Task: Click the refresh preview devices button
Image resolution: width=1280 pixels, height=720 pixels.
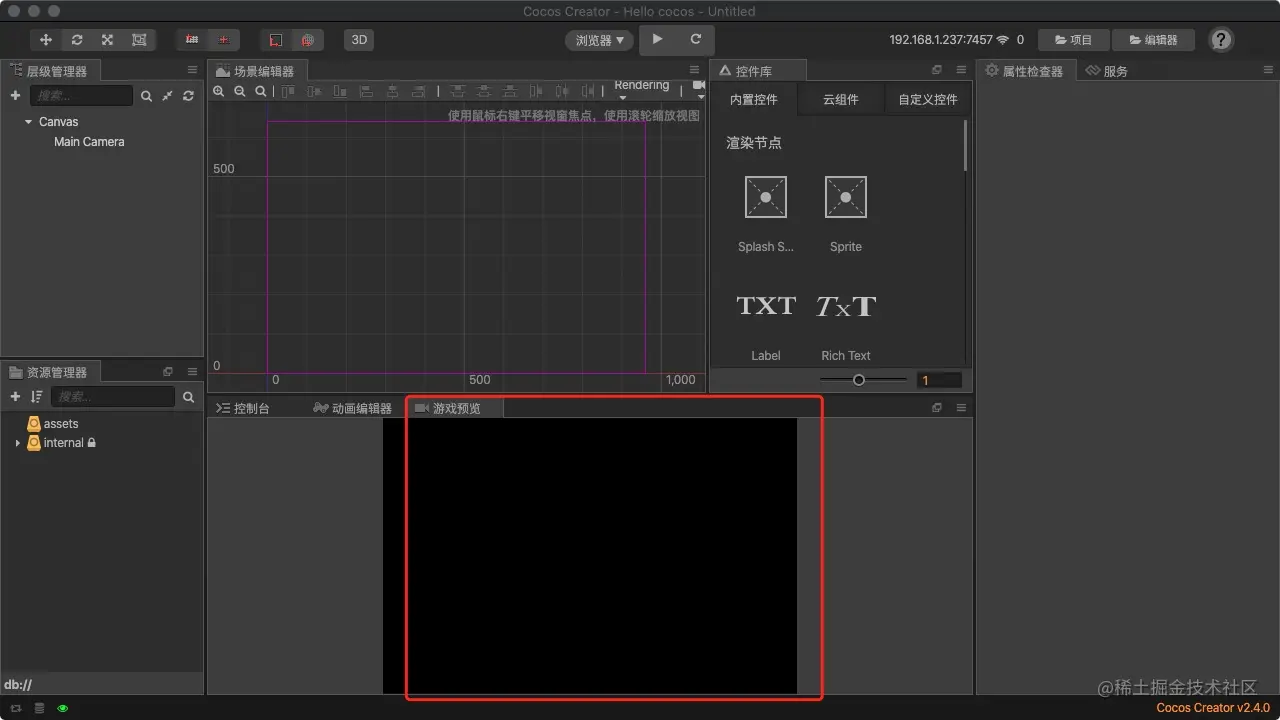Action: tap(696, 39)
